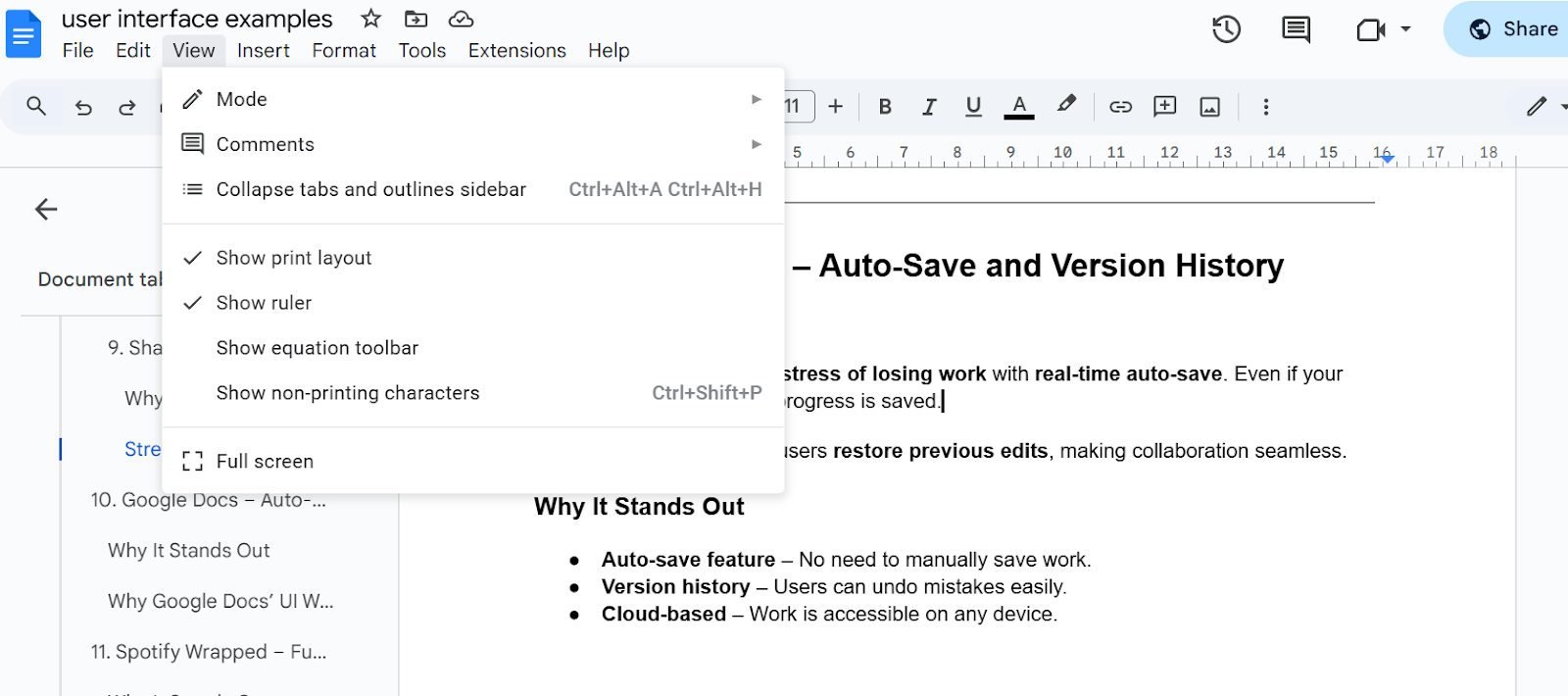This screenshot has height=696, width=1568.
Task: Click the insert link icon
Action: (x=1120, y=107)
